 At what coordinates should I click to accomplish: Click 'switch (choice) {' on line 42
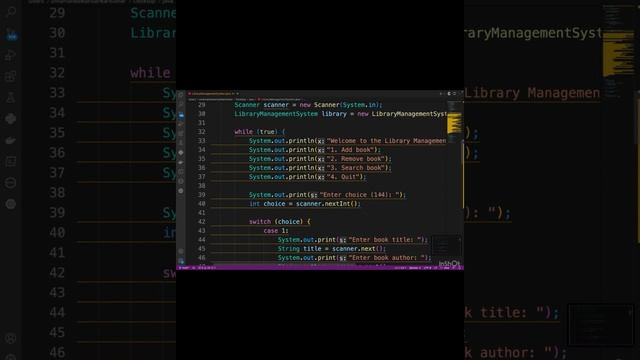point(280,222)
